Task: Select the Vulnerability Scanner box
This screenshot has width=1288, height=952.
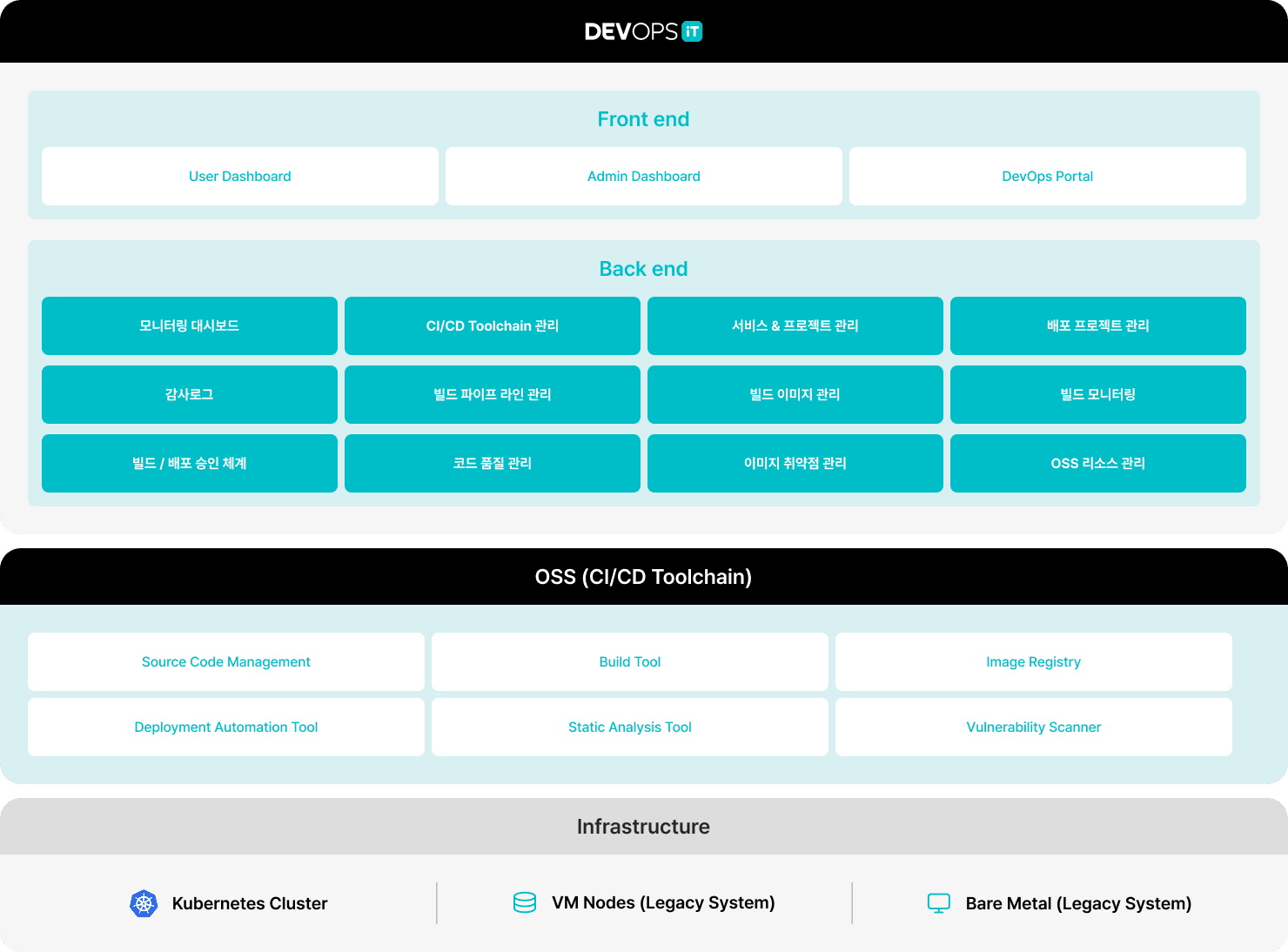Action: click(1034, 727)
